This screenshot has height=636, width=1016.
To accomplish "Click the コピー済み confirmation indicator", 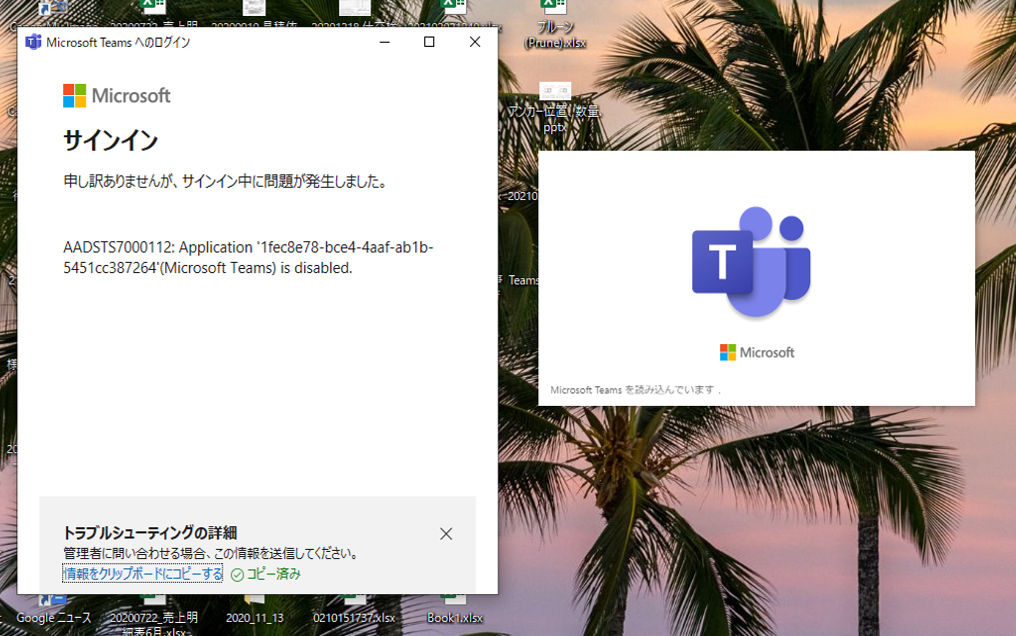I will (266, 574).
